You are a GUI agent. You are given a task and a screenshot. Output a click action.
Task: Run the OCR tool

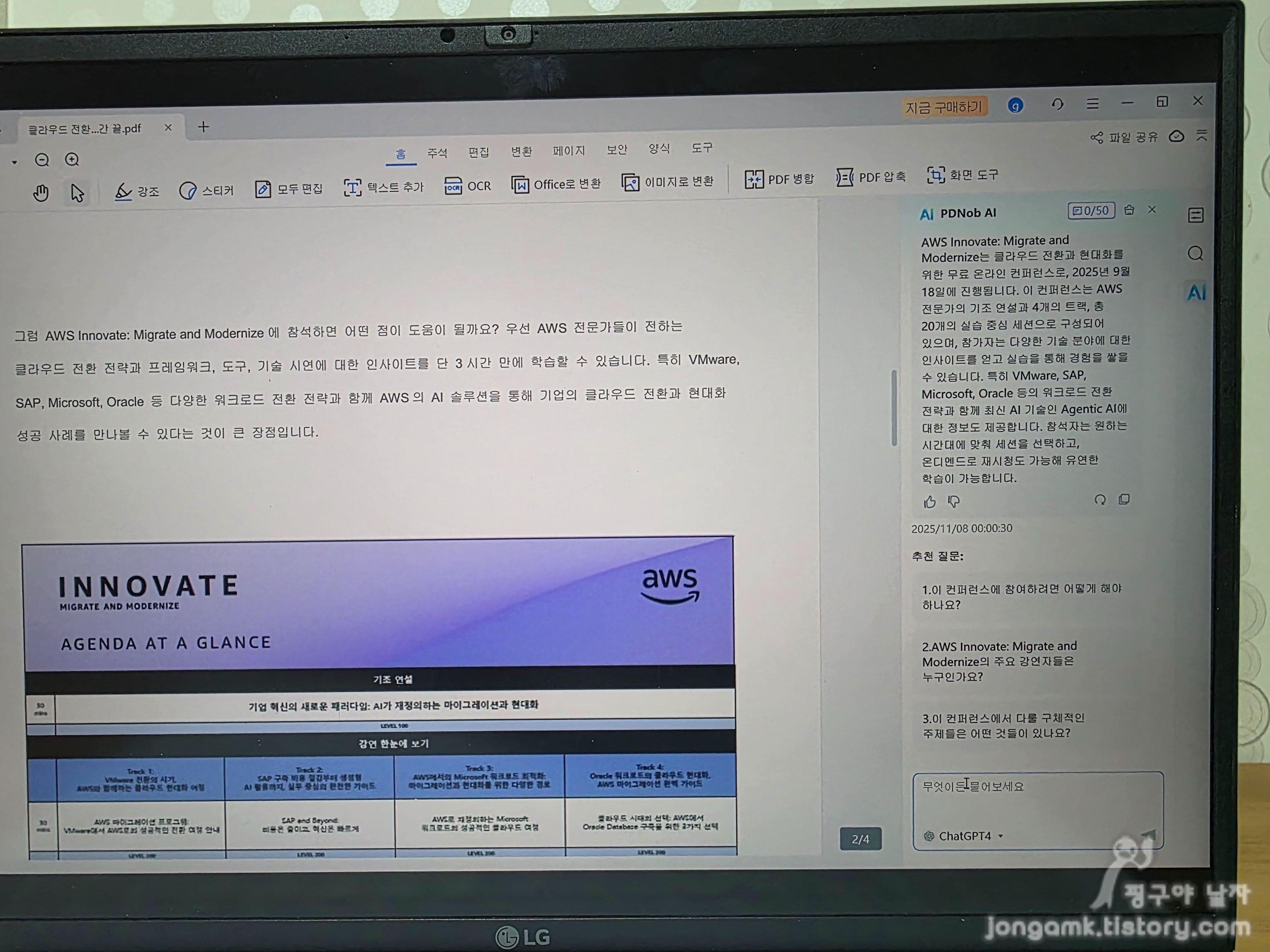[467, 186]
